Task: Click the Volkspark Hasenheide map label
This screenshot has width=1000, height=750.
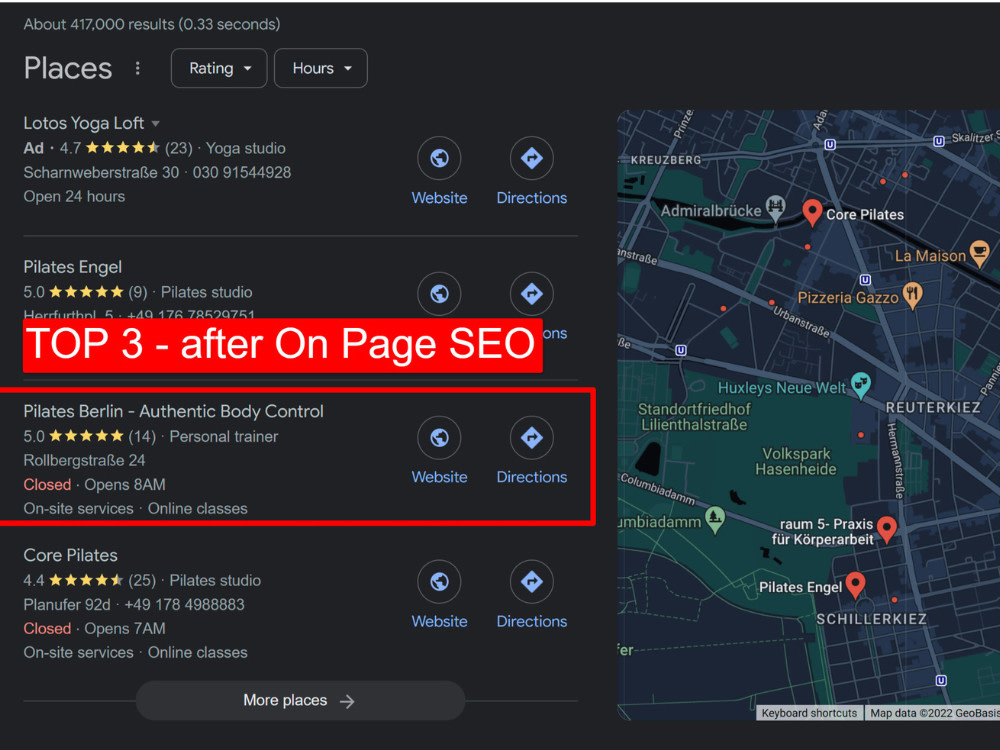Action: 796,462
